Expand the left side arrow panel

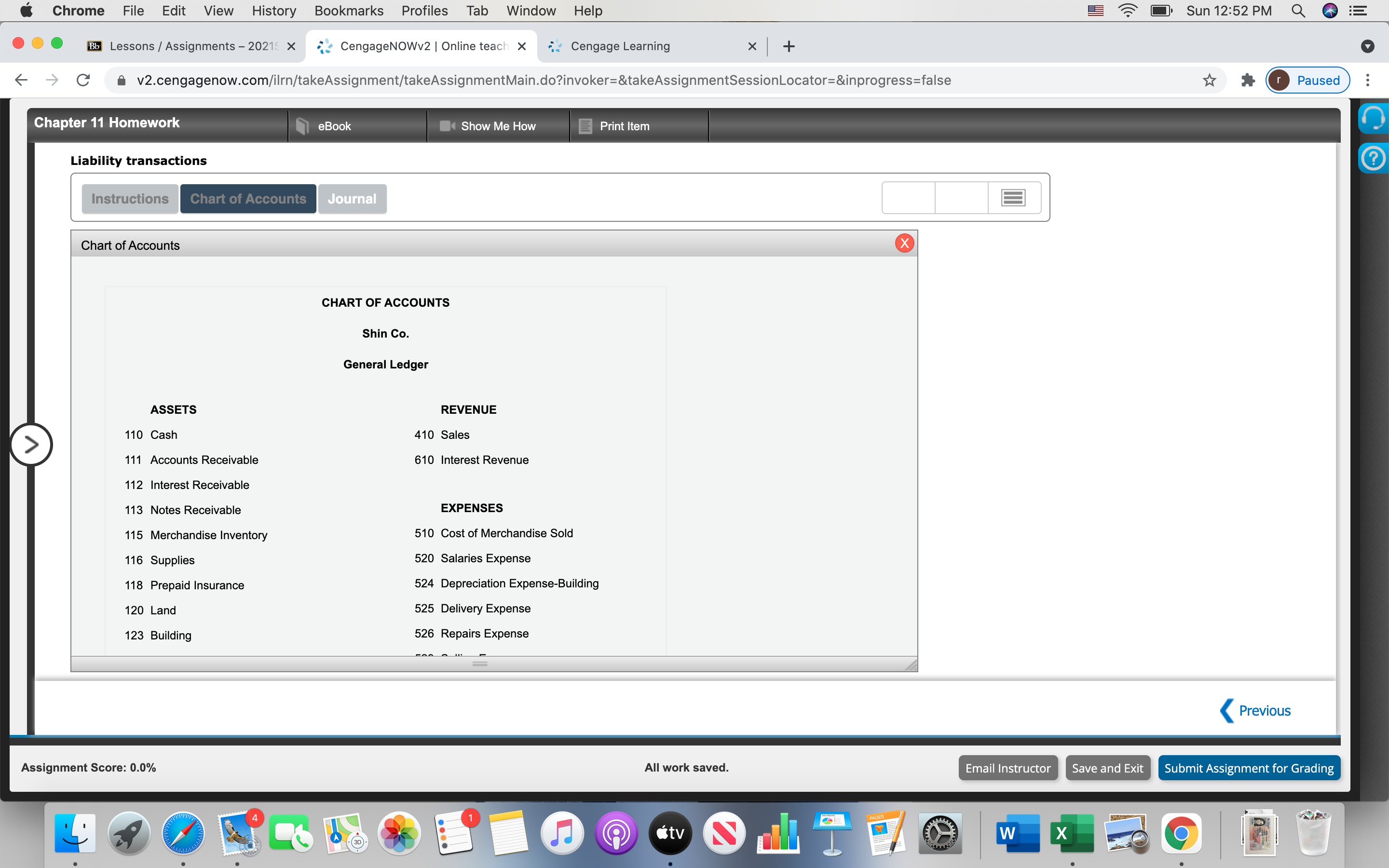point(31,444)
